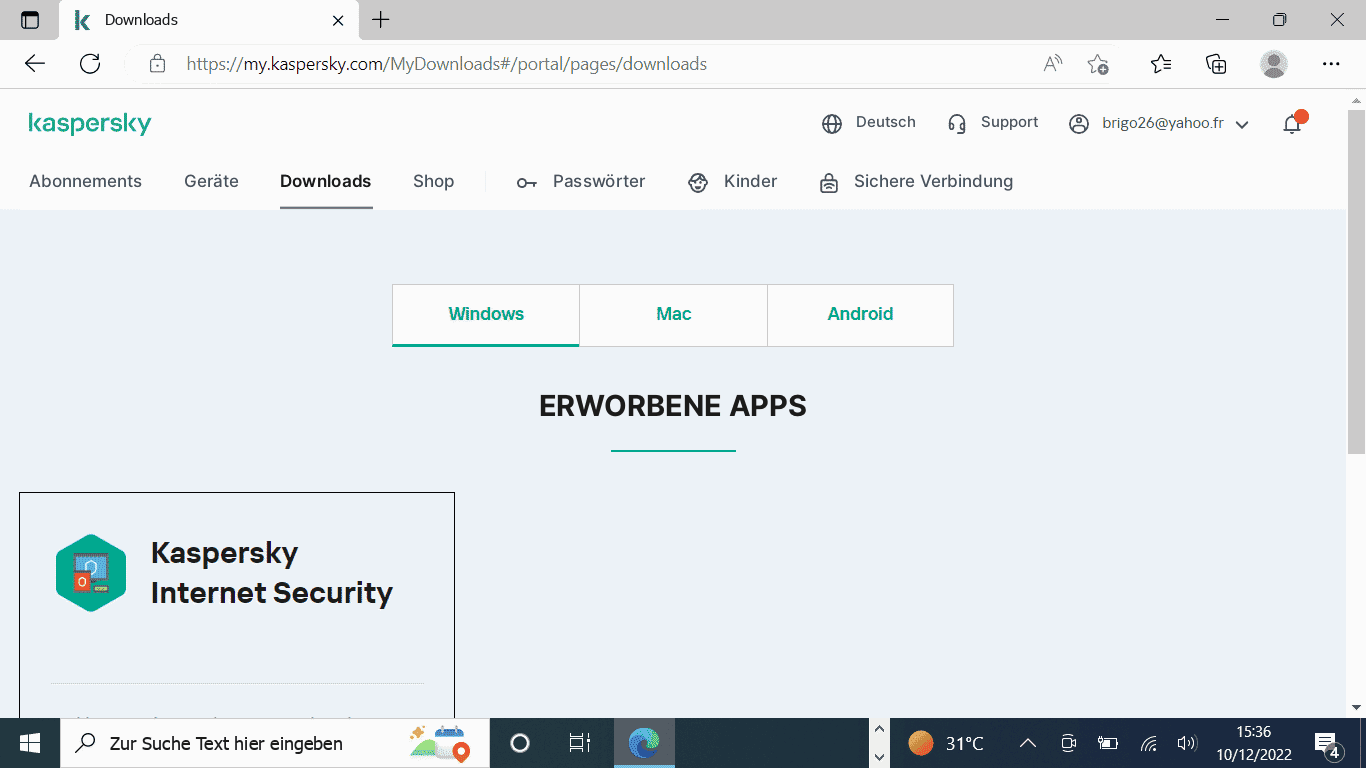
Task: Click the Read Aloud icon in address bar
Action: 1053,64
